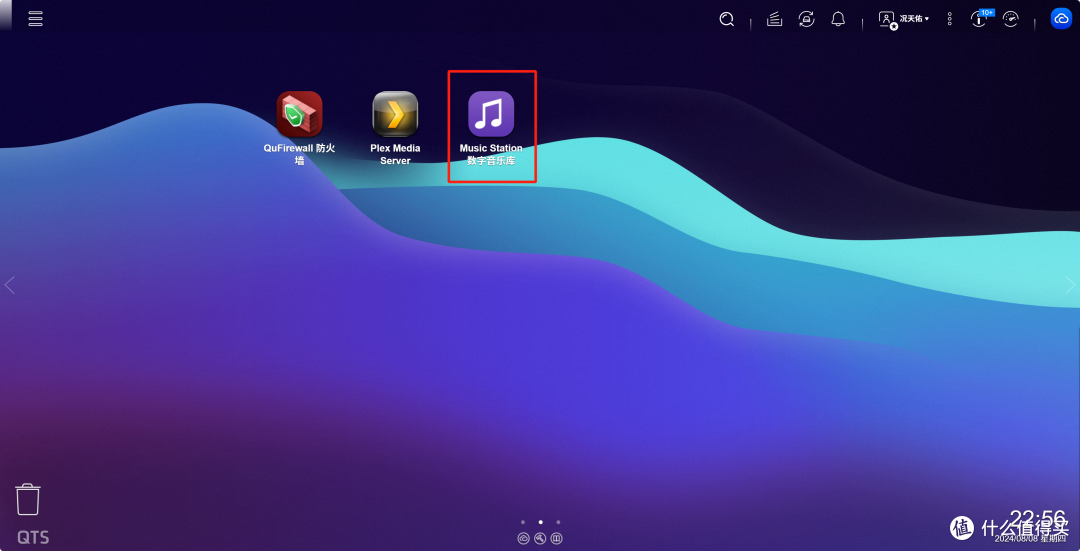The image size is (1080, 551).
Task: Select the second desktop page dot
Action: click(x=540, y=522)
